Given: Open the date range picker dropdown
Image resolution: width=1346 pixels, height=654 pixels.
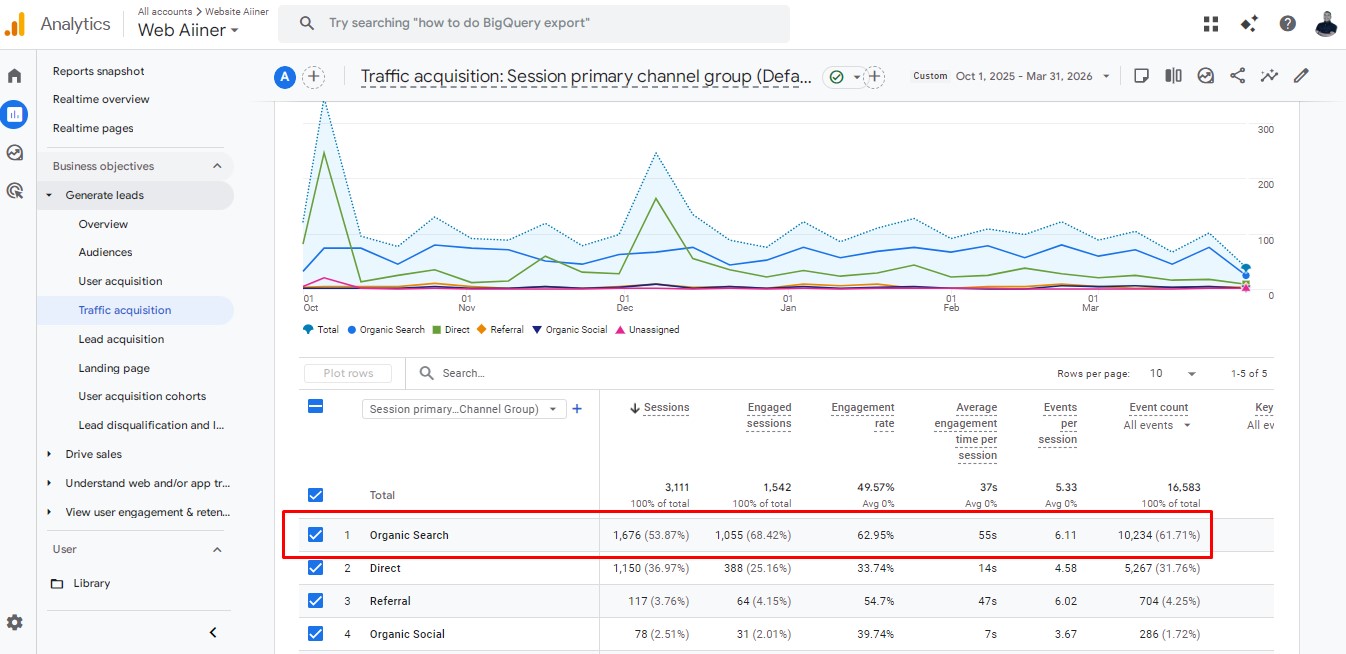Looking at the screenshot, I should (x=1030, y=76).
